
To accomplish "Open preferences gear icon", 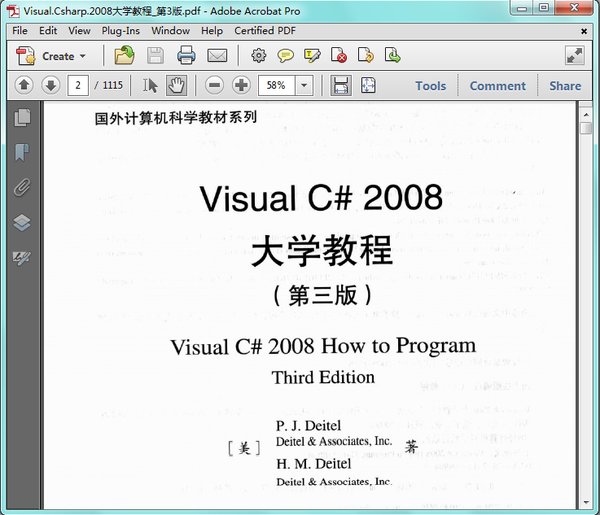I will [259, 55].
